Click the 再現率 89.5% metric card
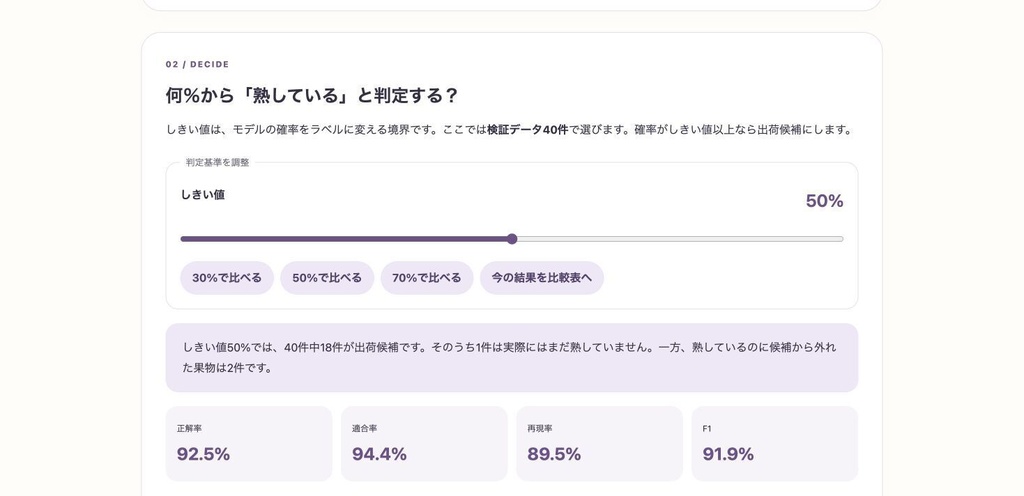 (600, 444)
